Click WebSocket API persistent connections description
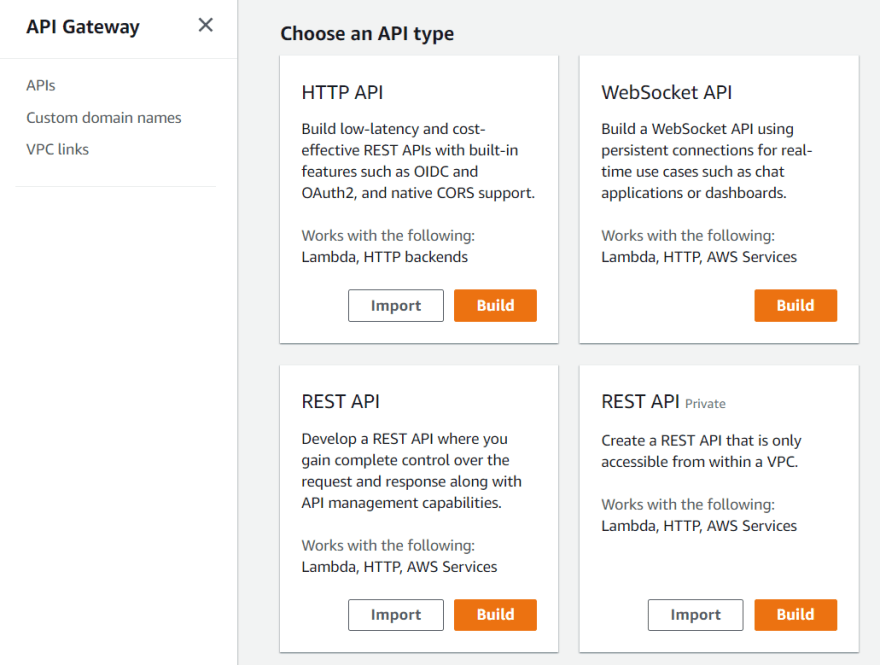 (707, 161)
